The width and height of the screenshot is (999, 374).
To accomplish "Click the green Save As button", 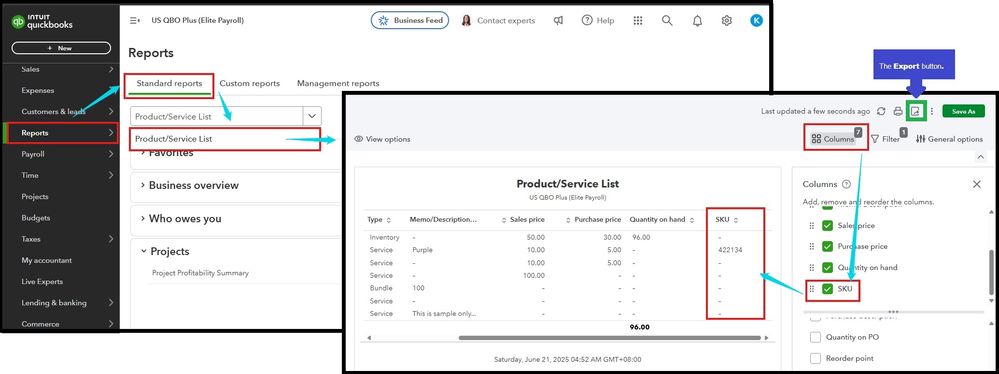I will pyautogui.click(x=963, y=111).
